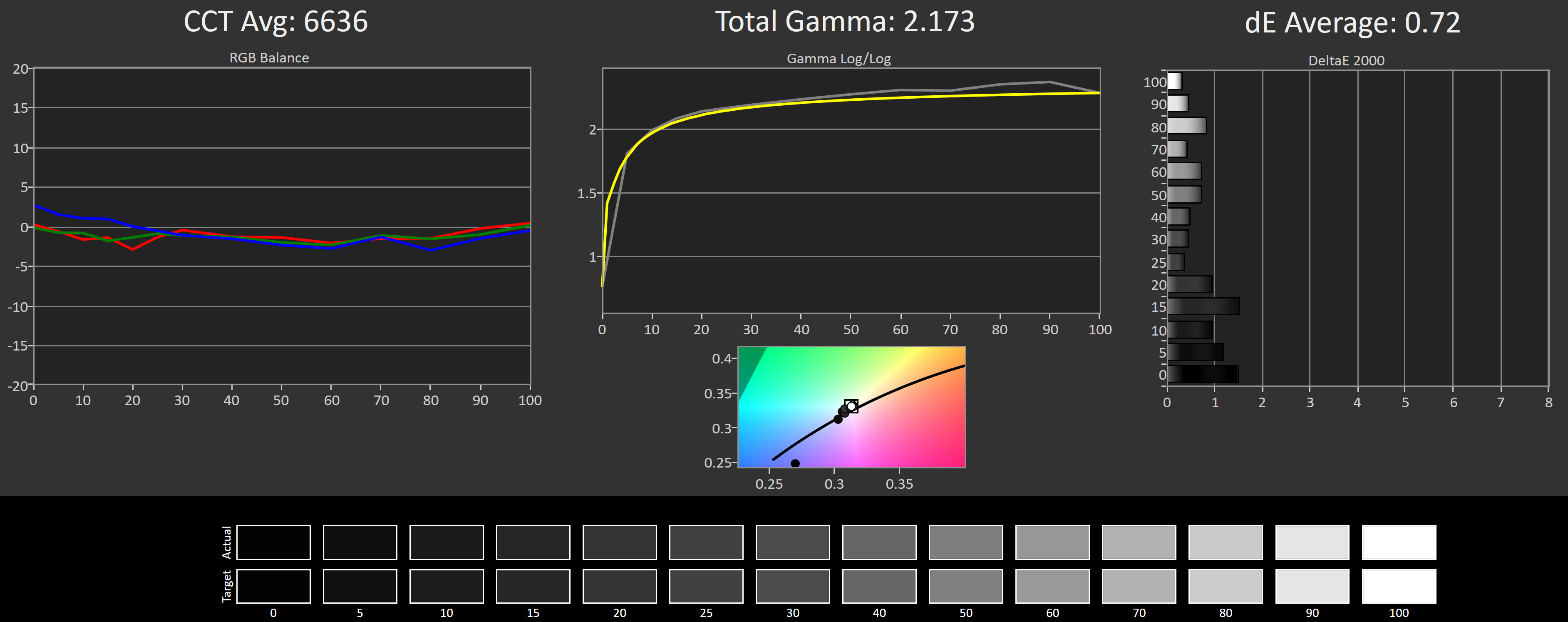Click the Target swatch for 50 percent gray
Viewport: 1568px width, 622px height.
[x=966, y=586]
